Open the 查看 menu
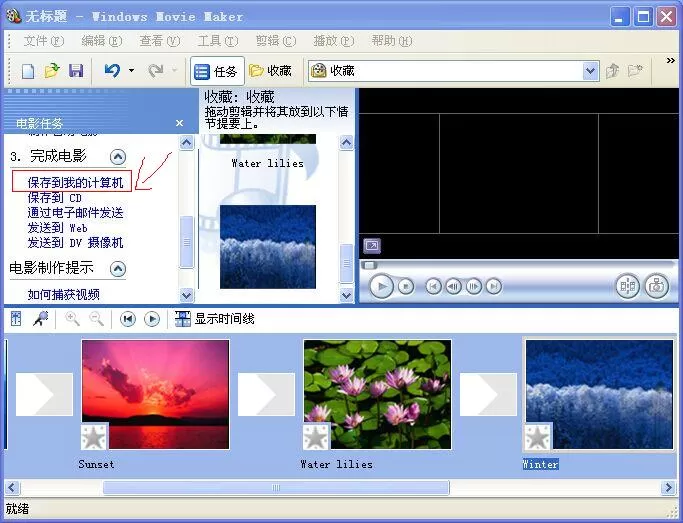683x523 pixels. tap(159, 41)
